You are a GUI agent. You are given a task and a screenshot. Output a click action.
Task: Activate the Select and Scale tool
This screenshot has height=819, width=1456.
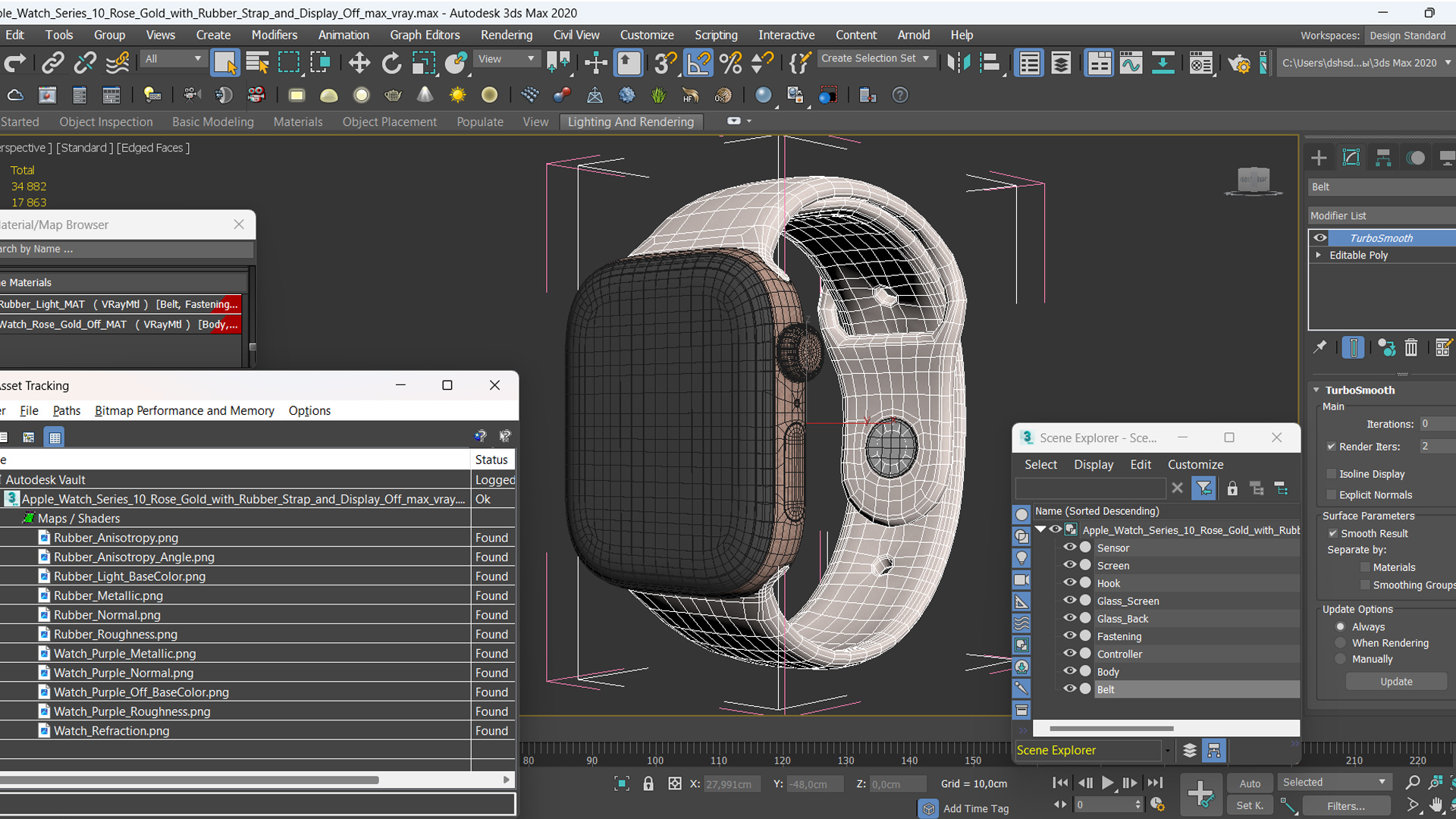tap(423, 63)
